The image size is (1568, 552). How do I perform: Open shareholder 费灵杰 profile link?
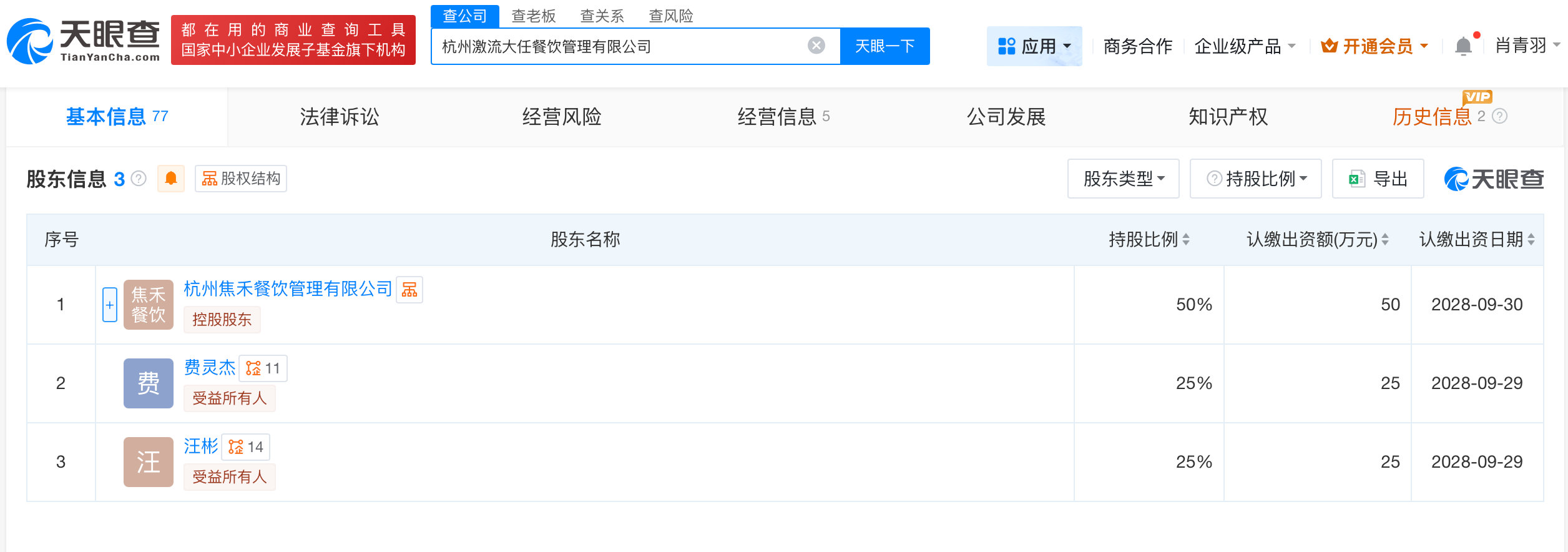pos(210,367)
